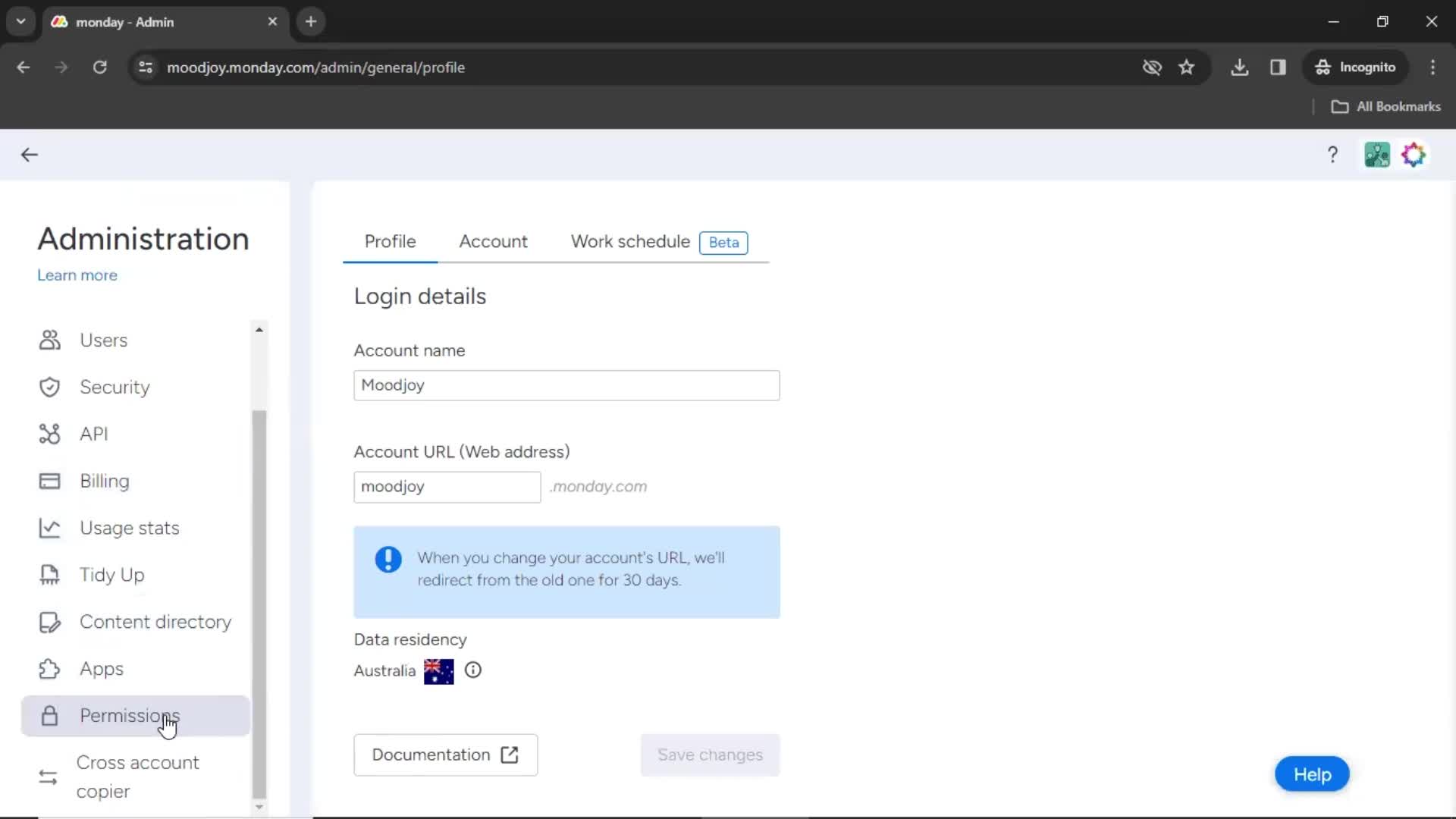This screenshot has height=819, width=1456.
Task: Click the API nodes icon
Action: point(49,434)
